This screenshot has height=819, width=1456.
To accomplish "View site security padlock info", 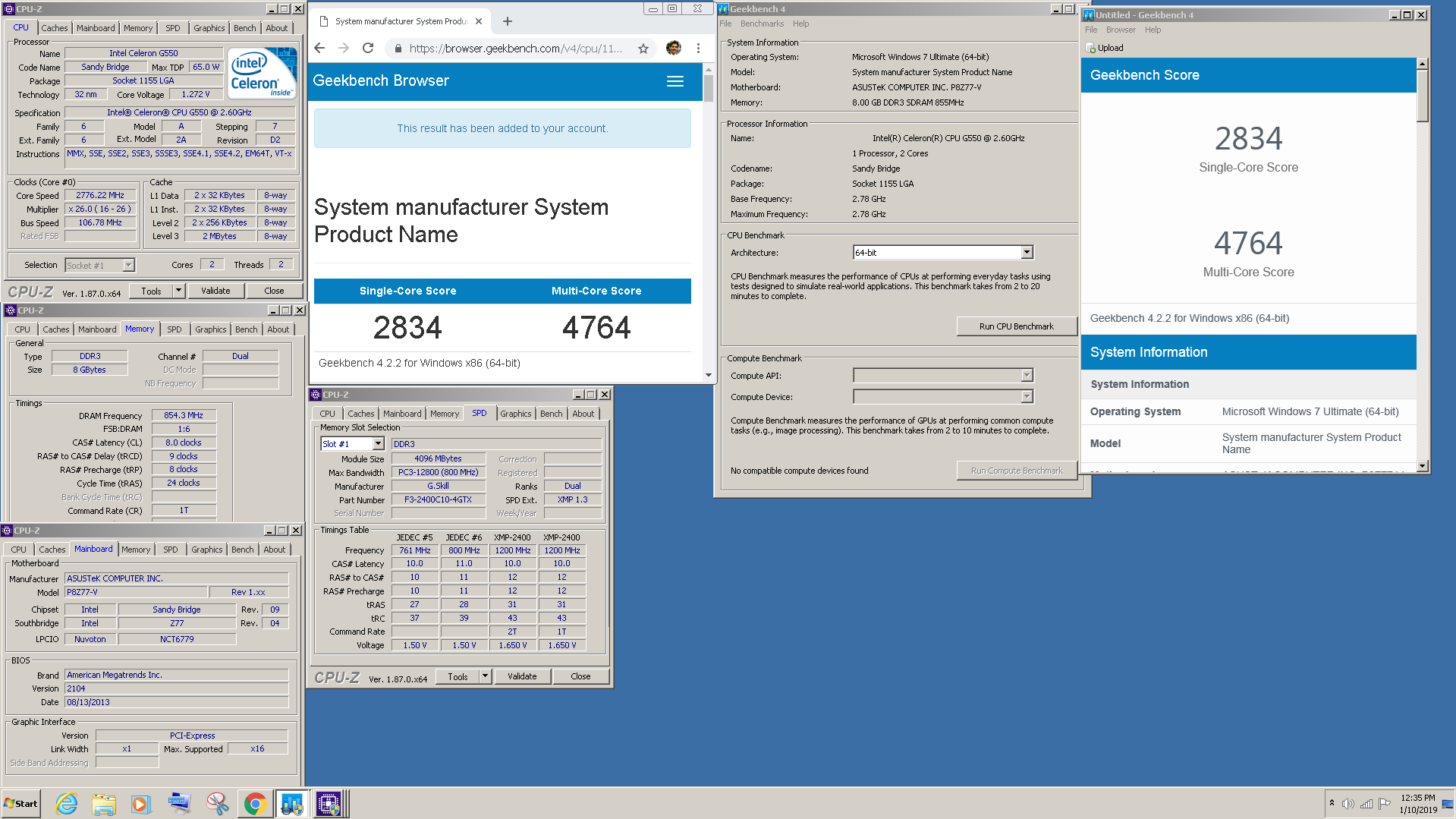I will click(x=398, y=49).
